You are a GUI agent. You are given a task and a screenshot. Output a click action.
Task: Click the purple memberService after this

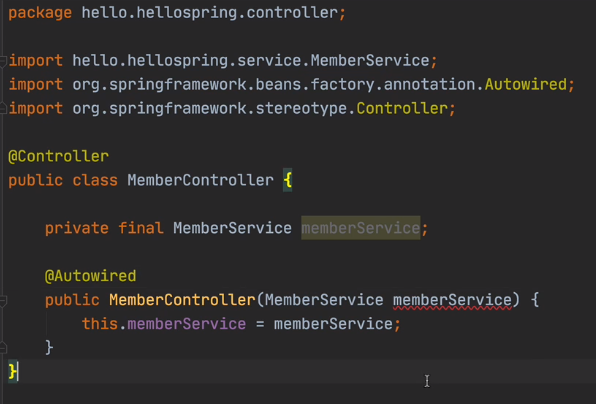coord(187,324)
